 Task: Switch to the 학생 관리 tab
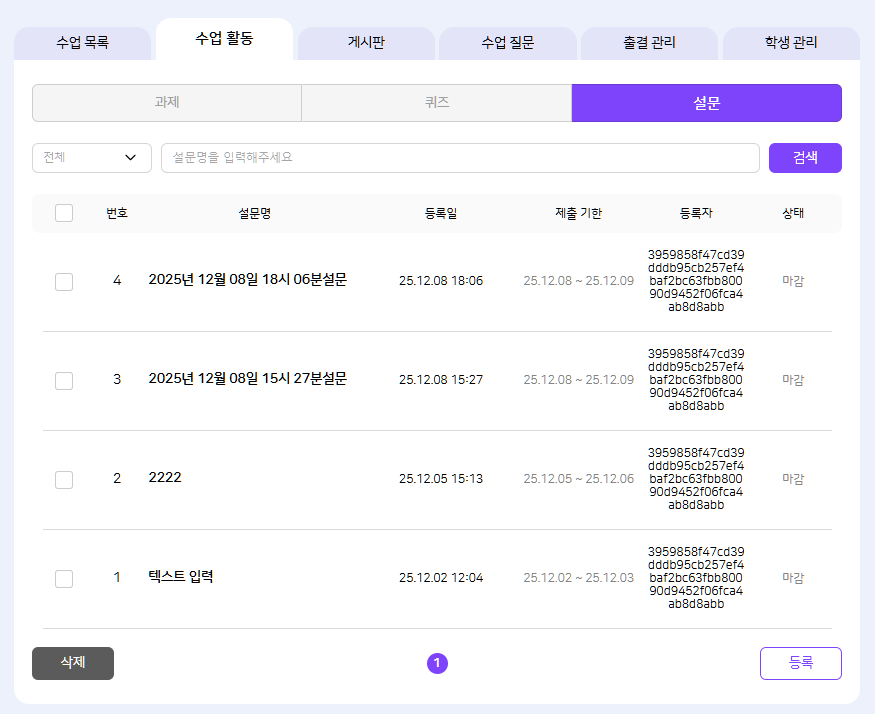tap(791, 43)
